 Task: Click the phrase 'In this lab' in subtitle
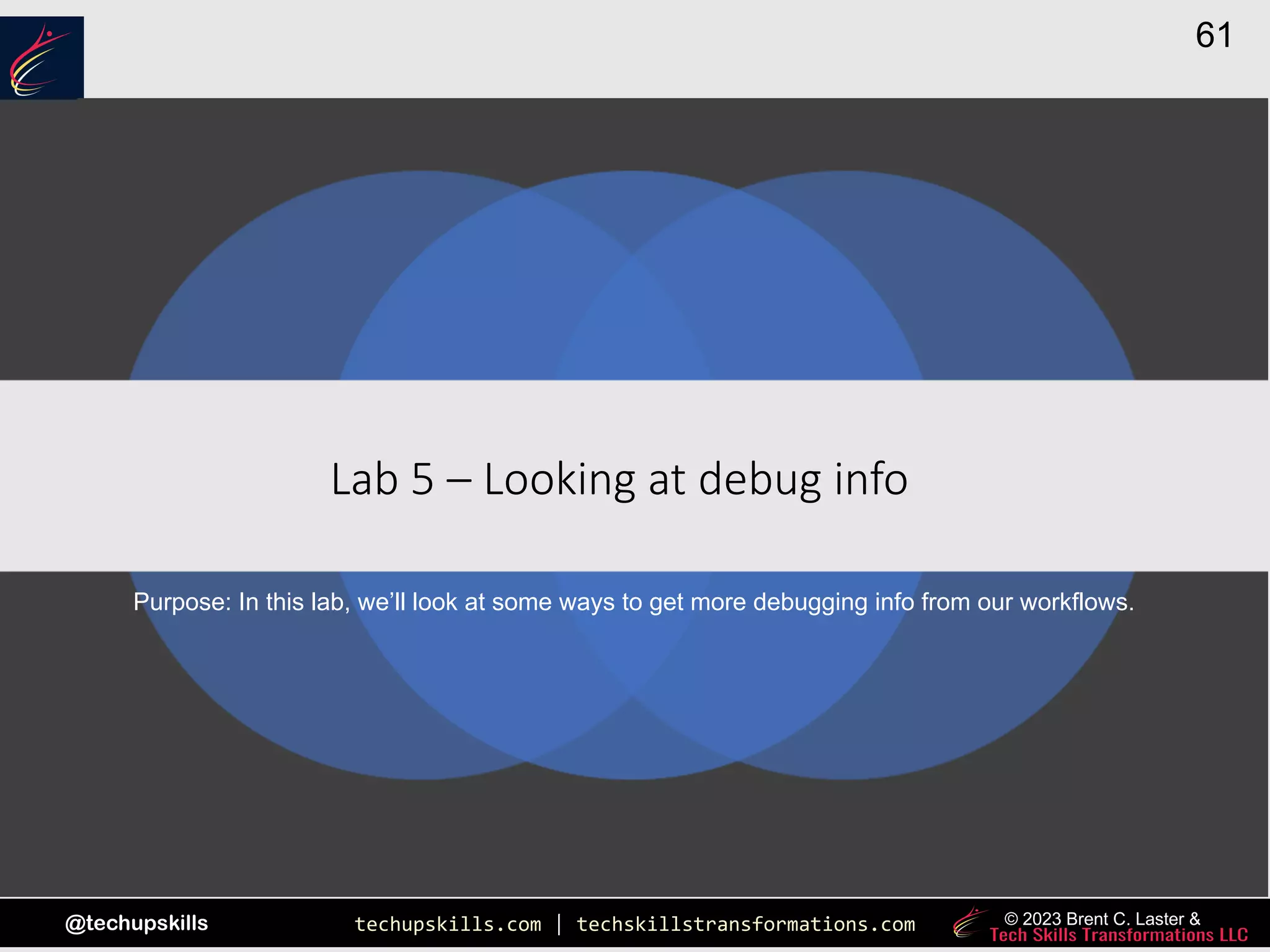coord(294,602)
